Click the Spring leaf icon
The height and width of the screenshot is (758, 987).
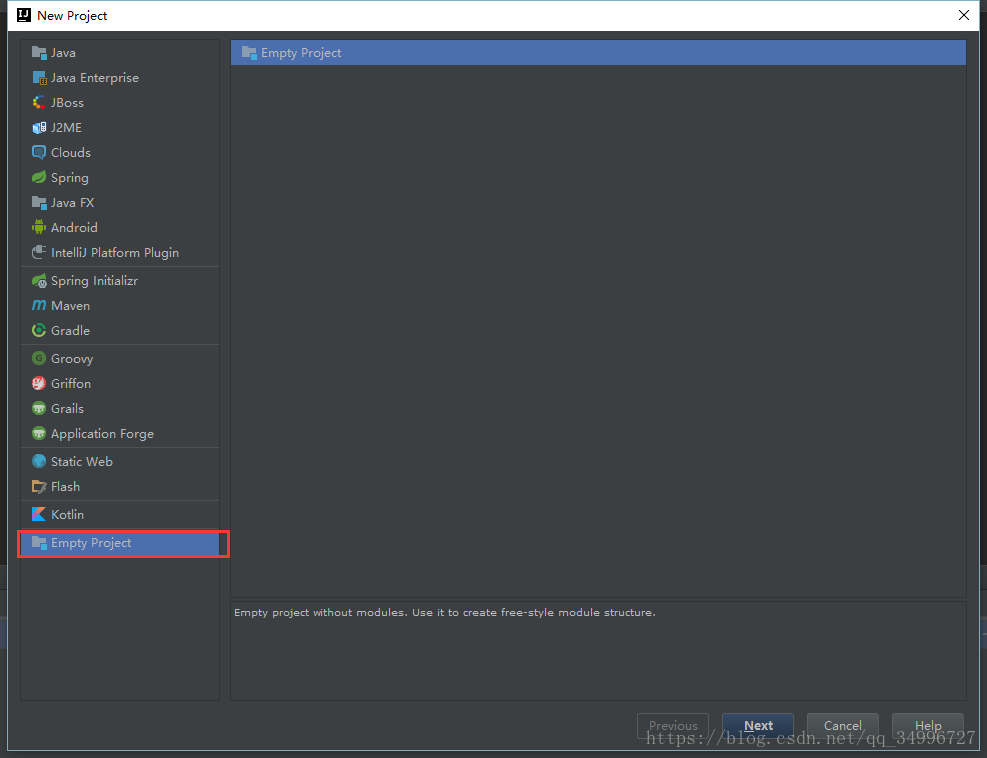pyautogui.click(x=39, y=178)
